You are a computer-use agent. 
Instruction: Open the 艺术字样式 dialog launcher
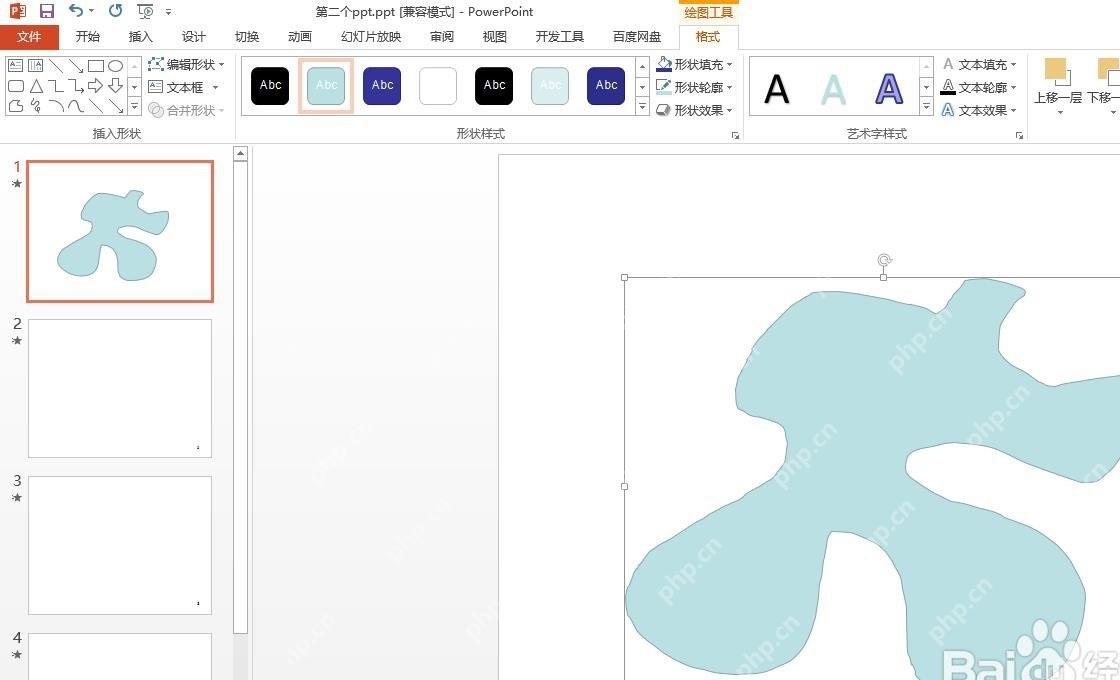tap(1019, 135)
